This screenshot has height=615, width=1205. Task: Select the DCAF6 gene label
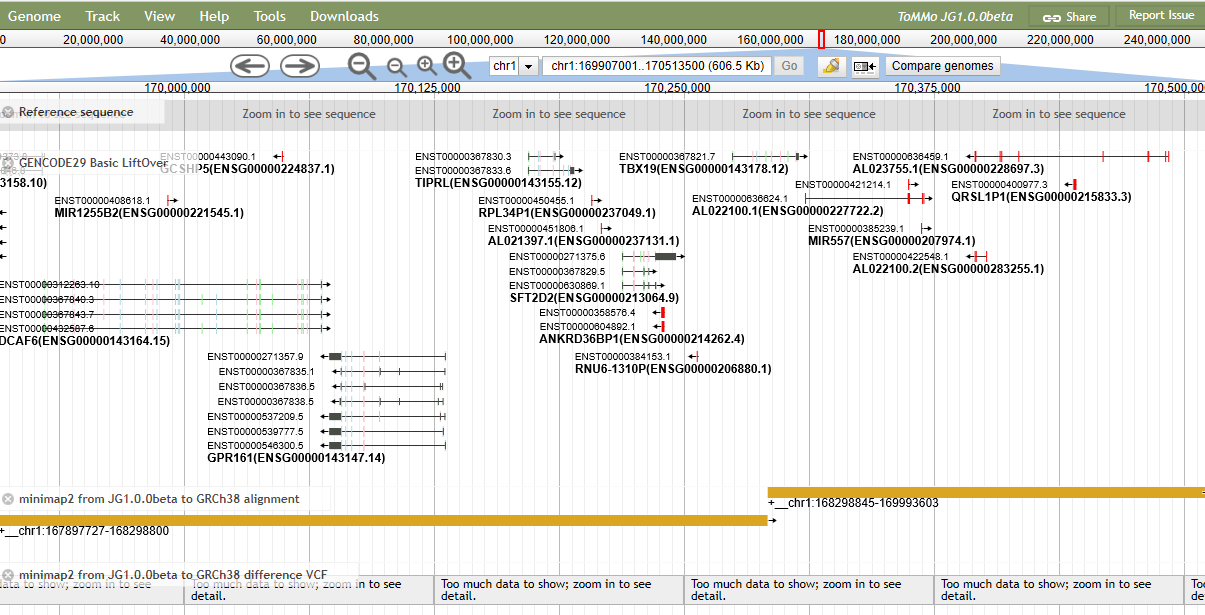(x=85, y=341)
